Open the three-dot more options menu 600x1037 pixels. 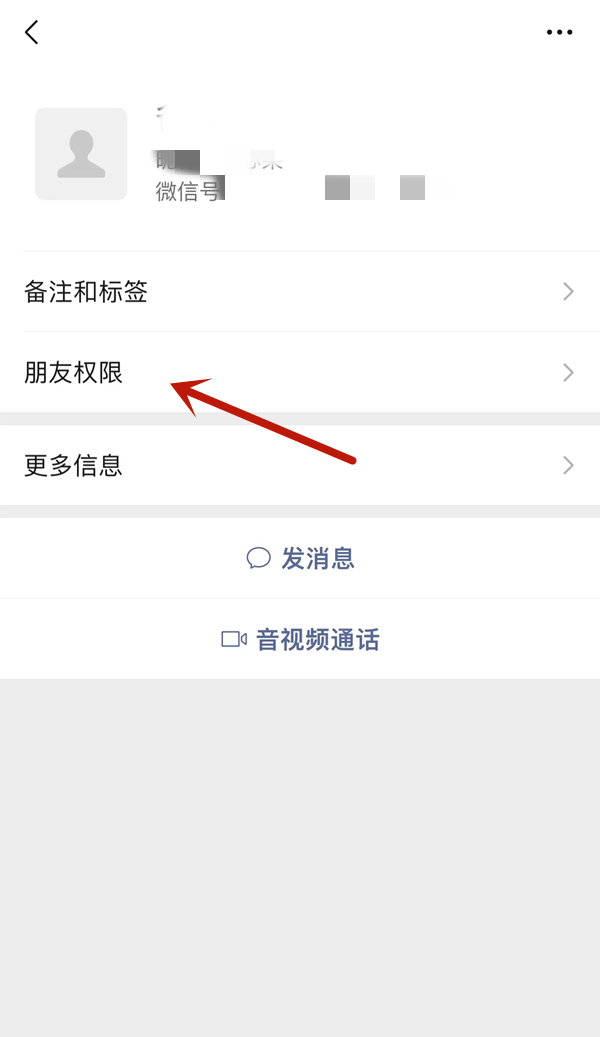(559, 32)
